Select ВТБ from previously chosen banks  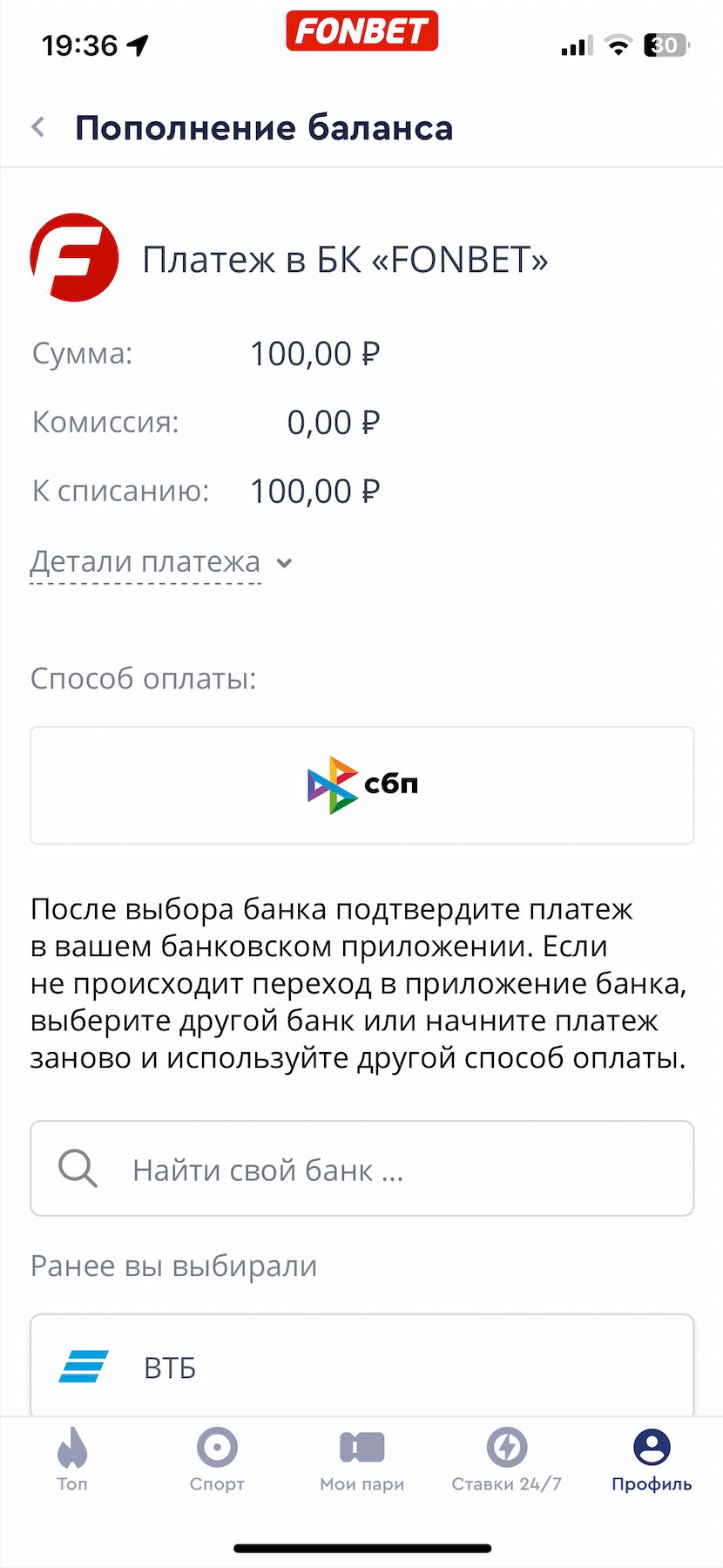coord(362,1365)
